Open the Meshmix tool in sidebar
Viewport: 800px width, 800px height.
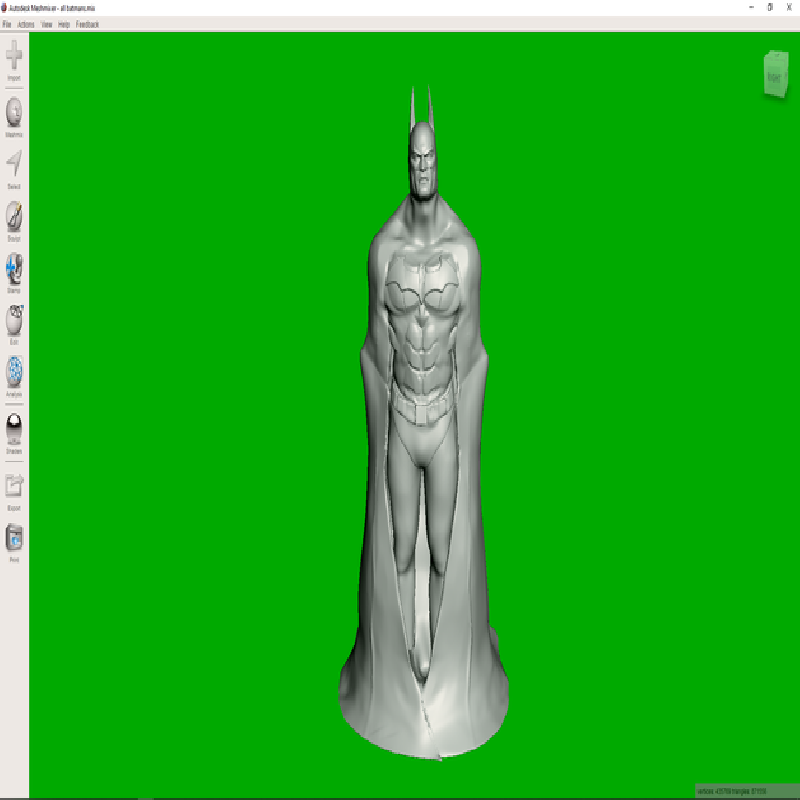pyautogui.click(x=14, y=112)
